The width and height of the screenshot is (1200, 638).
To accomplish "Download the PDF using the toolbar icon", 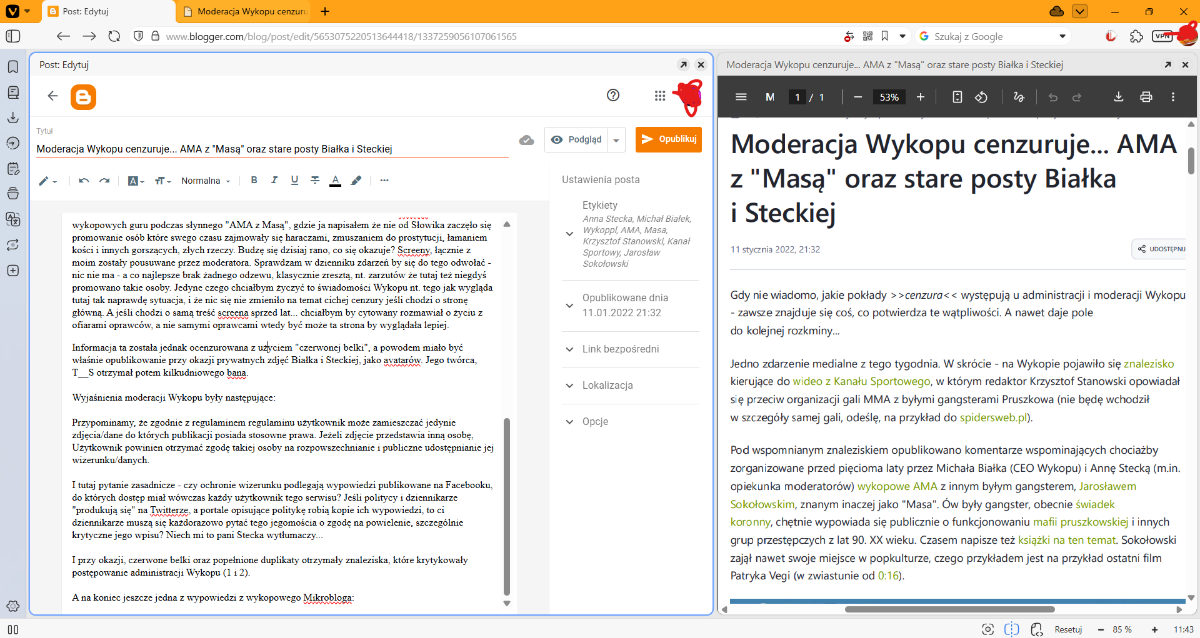I will tap(1118, 97).
